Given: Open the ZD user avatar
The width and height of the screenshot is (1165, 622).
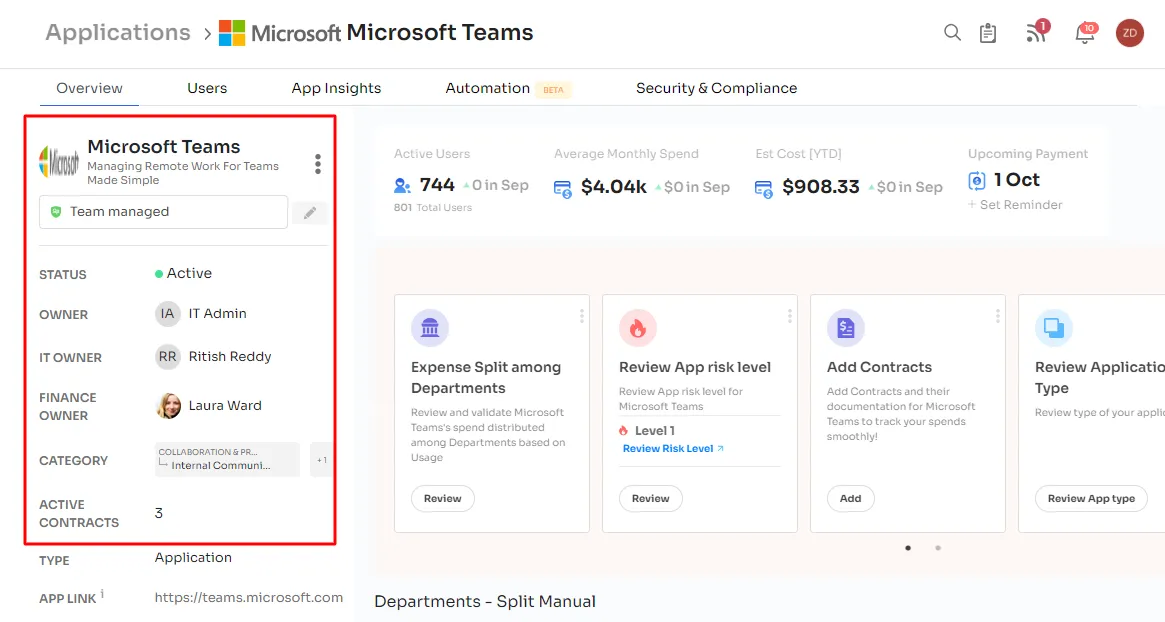Looking at the screenshot, I should click(x=1129, y=33).
